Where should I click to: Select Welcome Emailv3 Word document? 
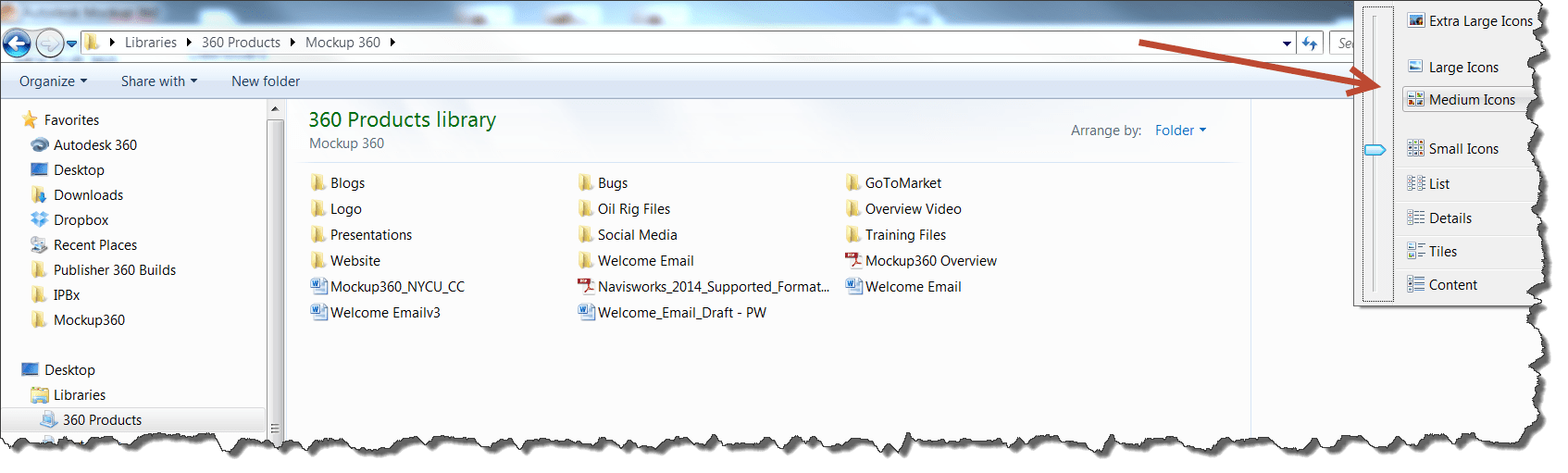(376, 312)
